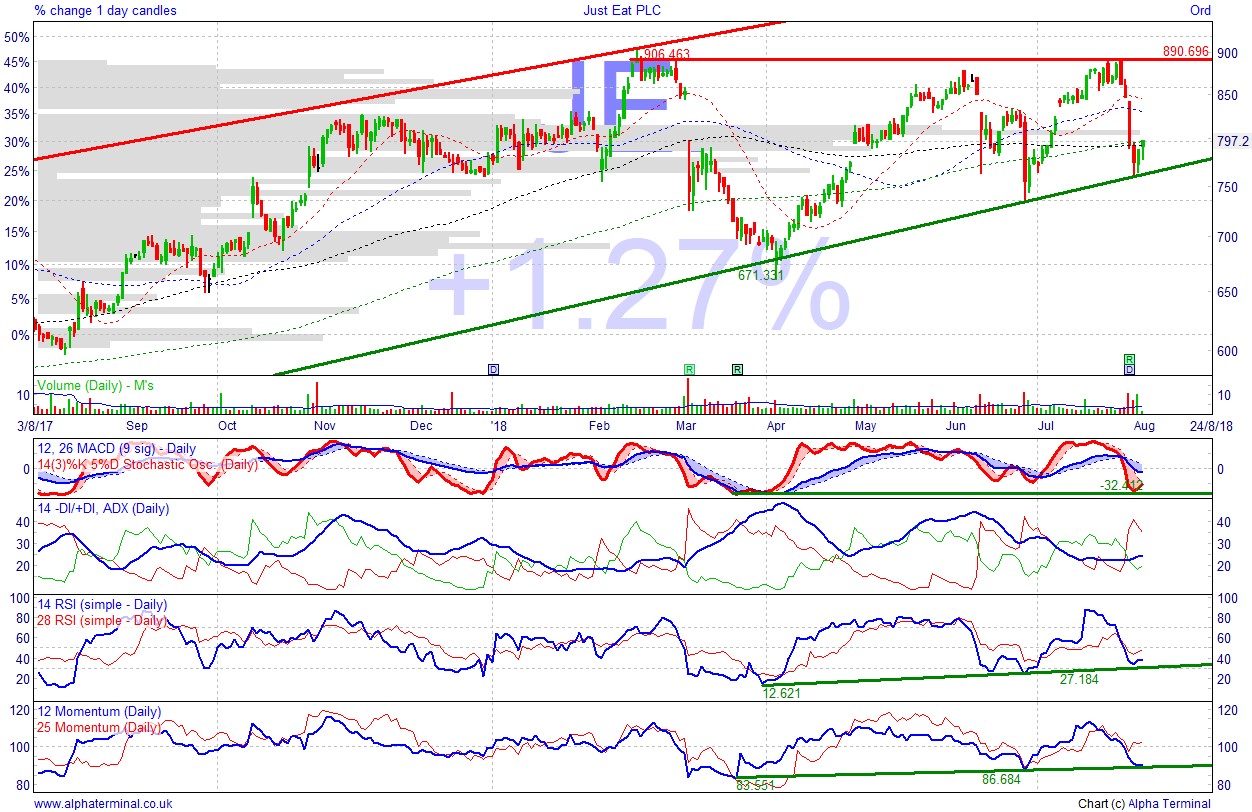Click the 14 -DI/+DI, ADX panel label
Screen dimensions: 1252x812
coord(103,508)
